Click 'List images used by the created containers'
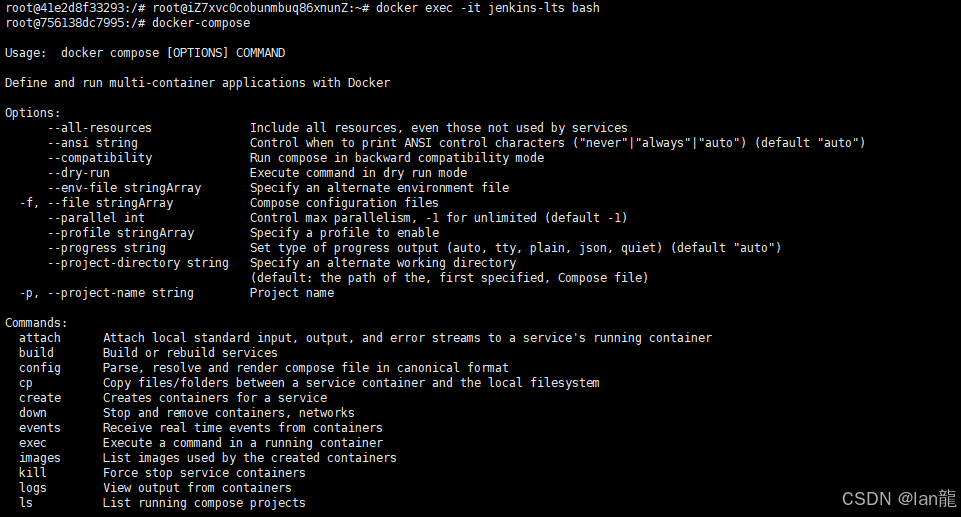Viewport: 961px width, 517px height. point(249,458)
